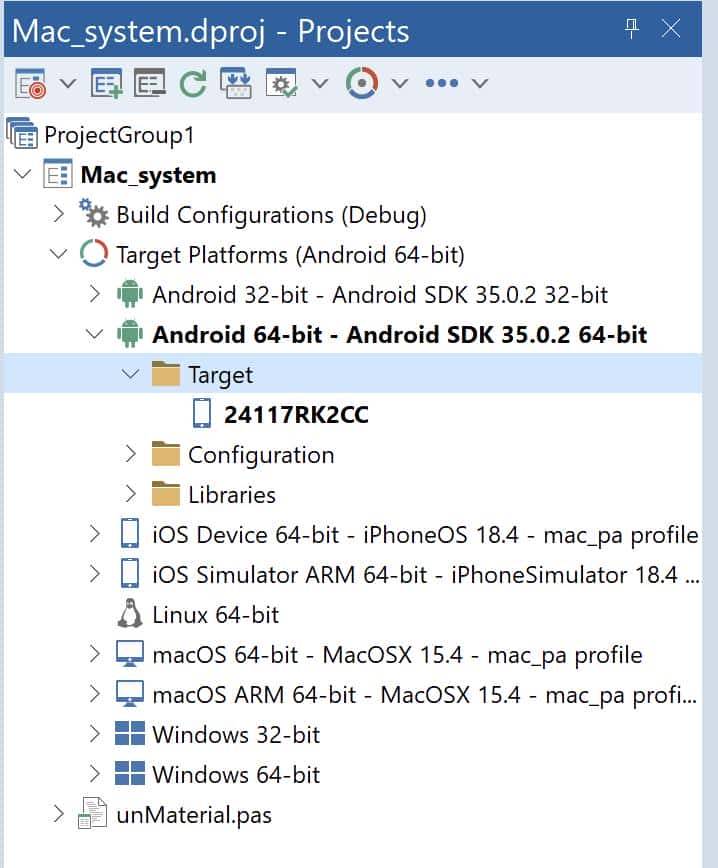Select the Target folder row
The width and height of the screenshot is (718, 868).
(x=353, y=374)
